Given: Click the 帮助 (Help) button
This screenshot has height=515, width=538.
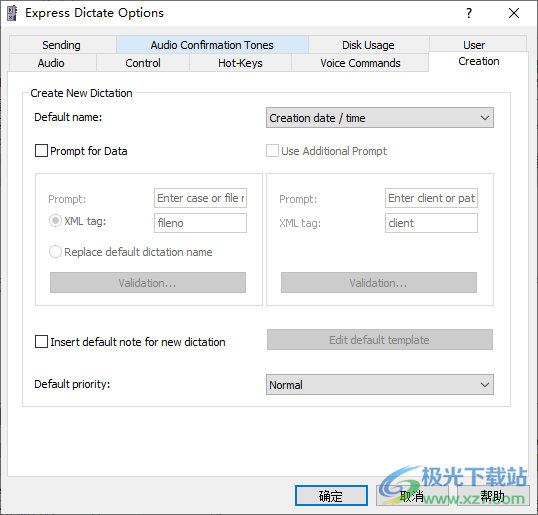Looking at the screenshot, I should [493, 495].
